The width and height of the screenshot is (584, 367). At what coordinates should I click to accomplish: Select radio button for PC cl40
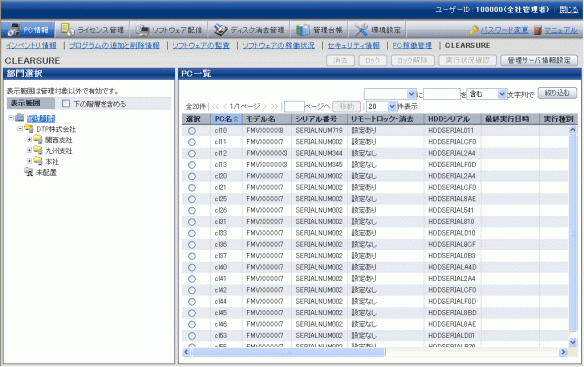point(192,268)
